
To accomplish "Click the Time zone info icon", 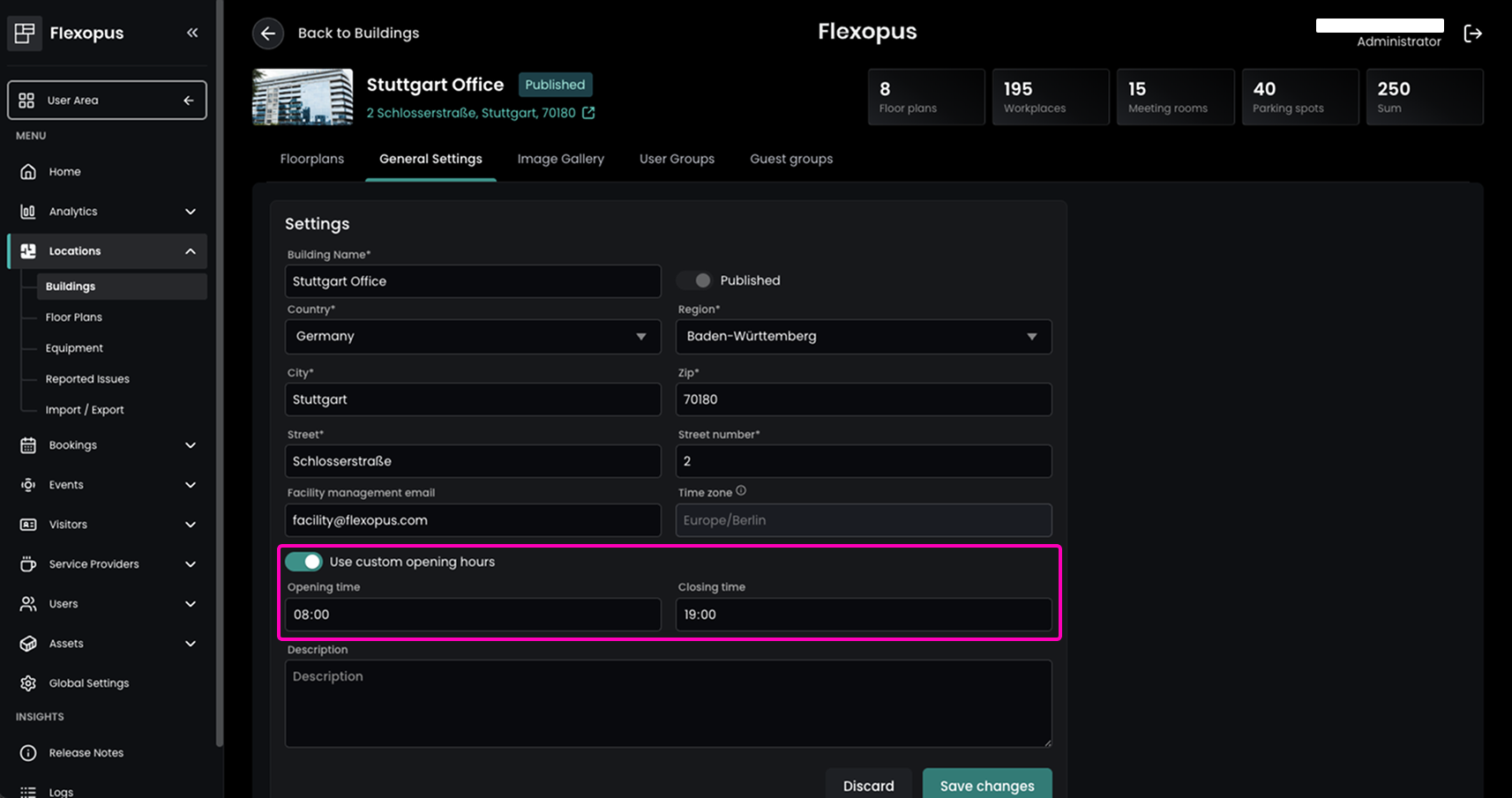I will 741,491.
